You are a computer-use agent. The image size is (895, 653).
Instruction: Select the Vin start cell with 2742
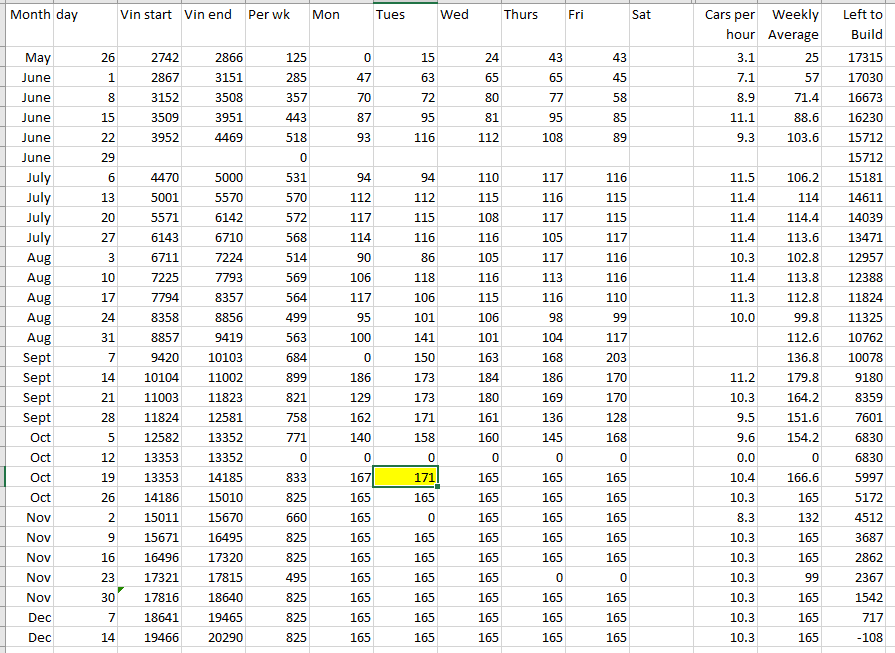(x=148, y=58)
